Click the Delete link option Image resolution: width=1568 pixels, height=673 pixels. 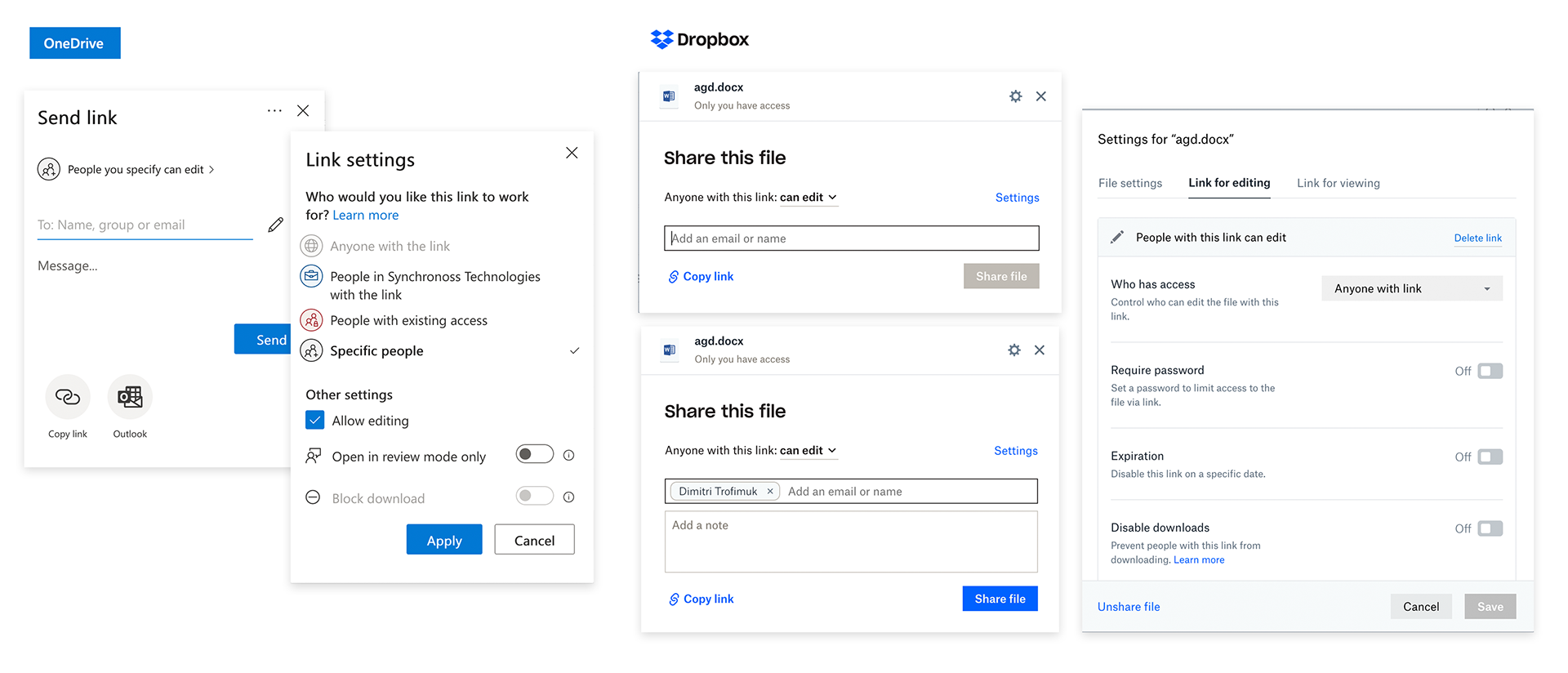(x=1477, y=238)
